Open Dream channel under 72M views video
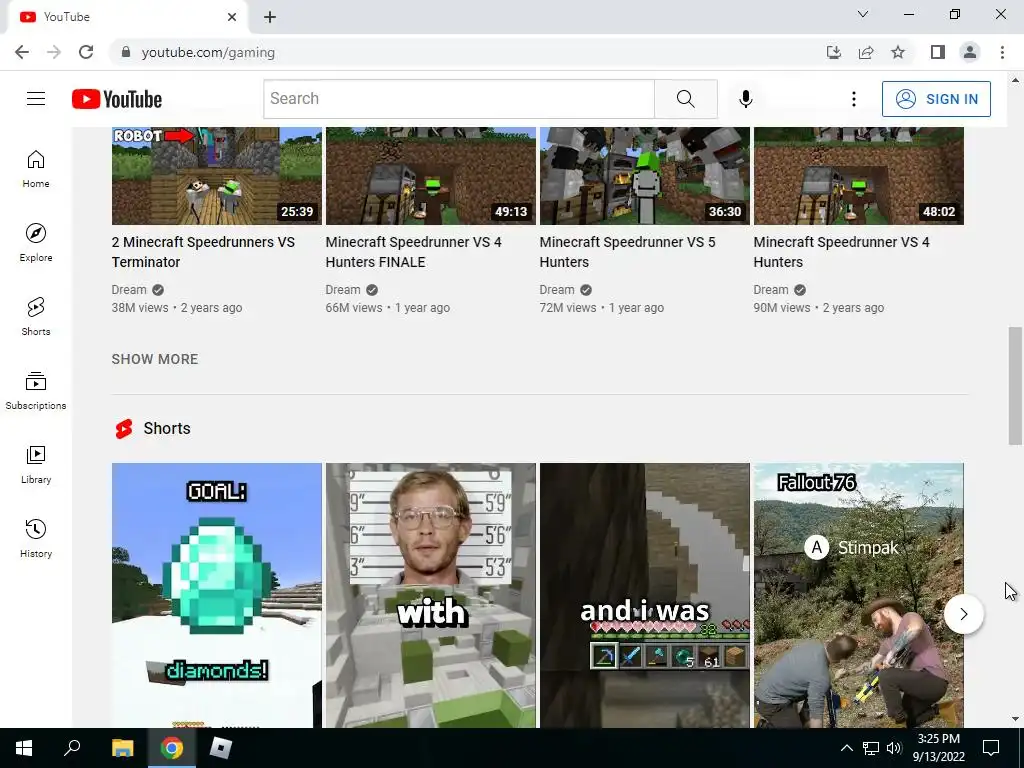Image resolution: width=1024 pixels, height=768 pixels. (x=557, y=290)
